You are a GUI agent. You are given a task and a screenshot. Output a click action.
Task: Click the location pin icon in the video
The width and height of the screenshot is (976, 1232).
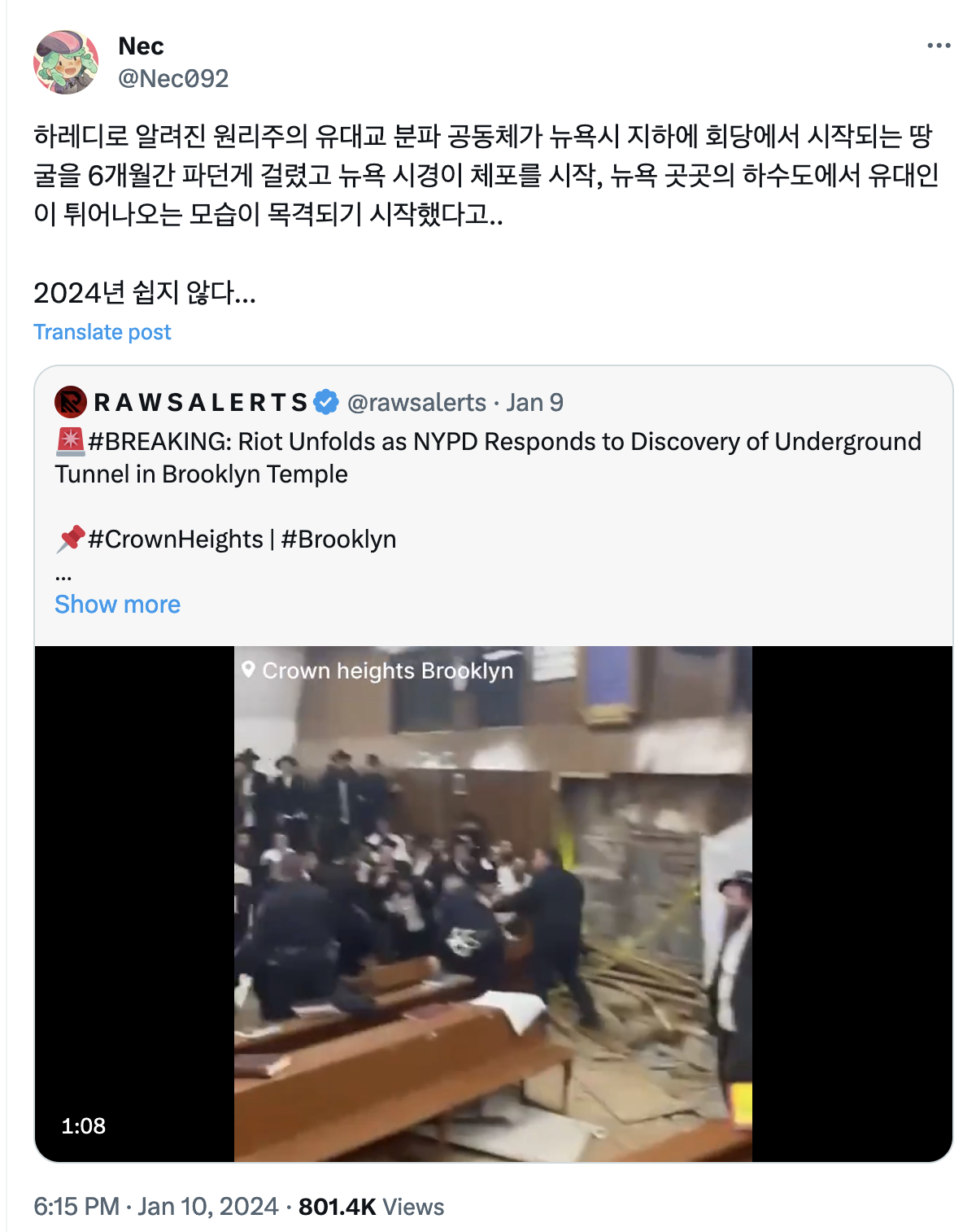click(x=249, y=670)
